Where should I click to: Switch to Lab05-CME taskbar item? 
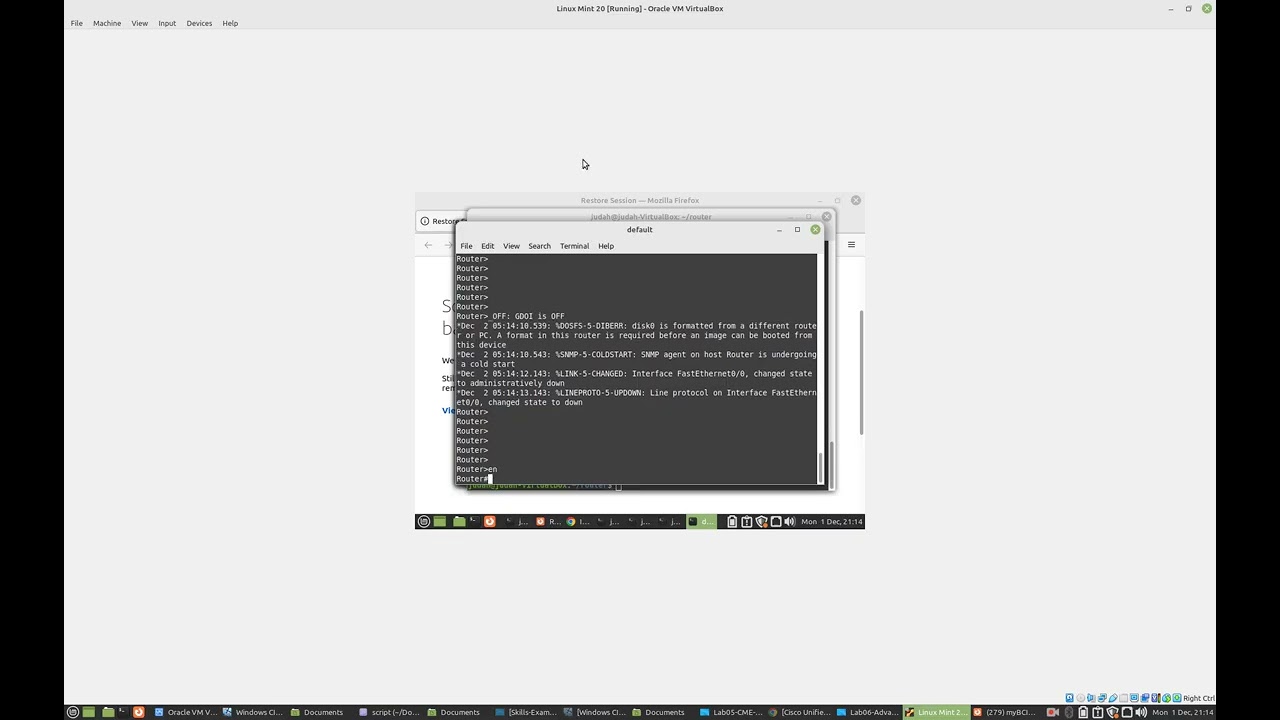pos(732,712)
